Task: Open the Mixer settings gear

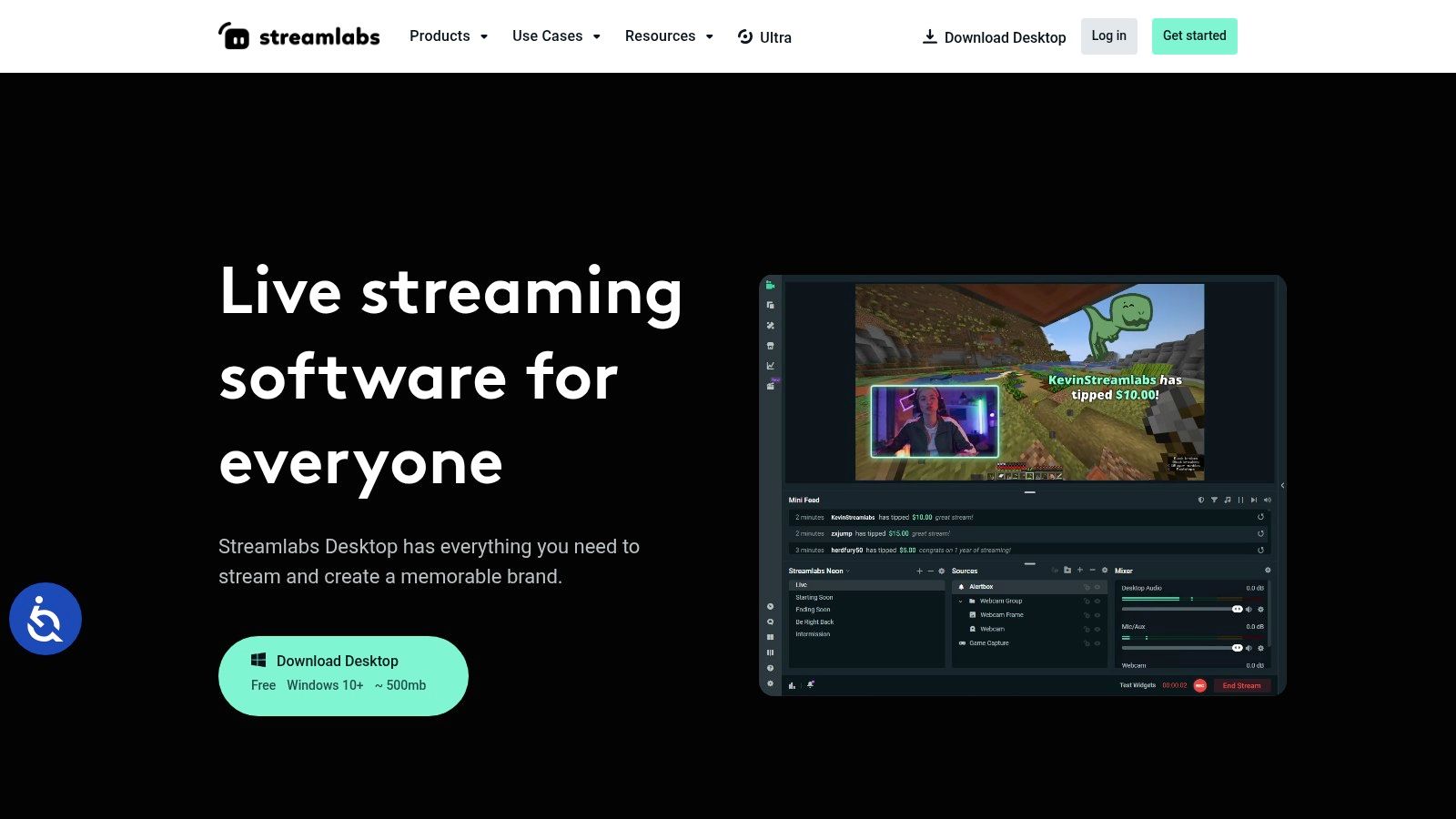Action: click(x=1268, y=570)
